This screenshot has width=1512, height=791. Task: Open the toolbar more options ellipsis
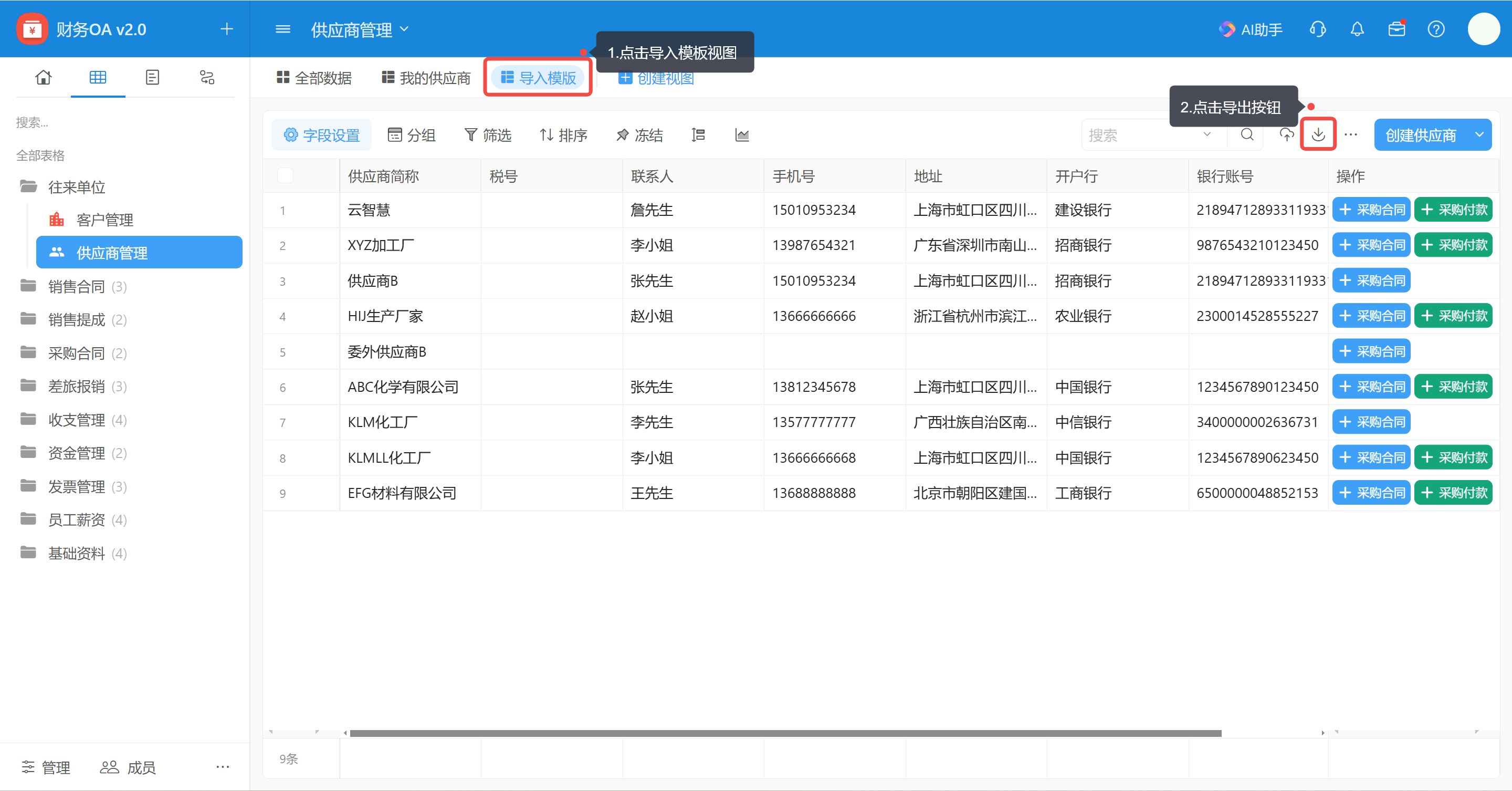1351,134
